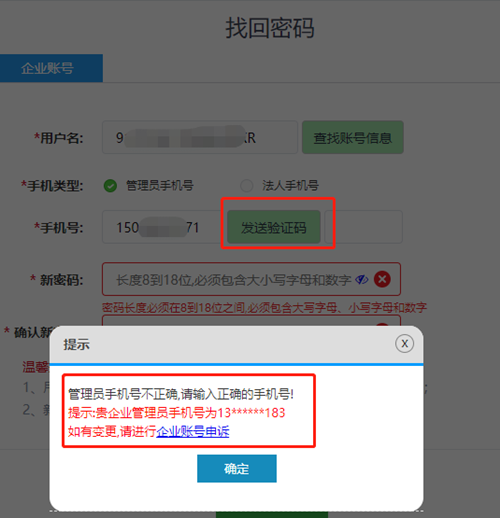
Task: Focus the 用户名 input field
Action: [x=200, y=137]
